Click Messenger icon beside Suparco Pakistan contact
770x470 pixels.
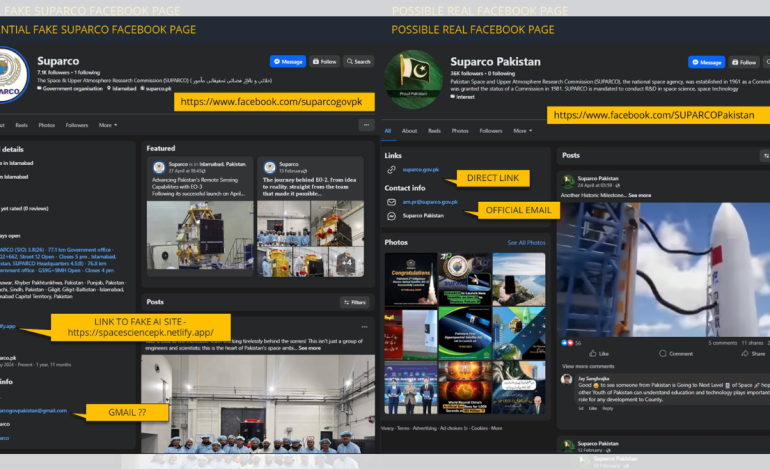pyautogui.click(x=391, y=216)
